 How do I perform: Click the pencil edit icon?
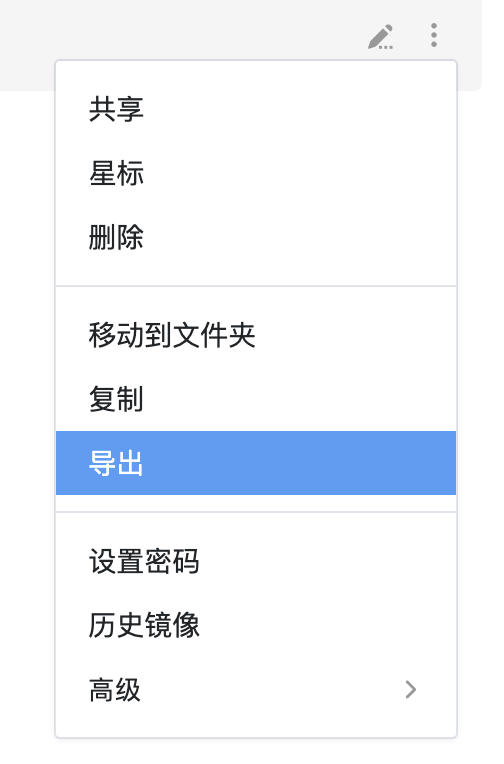click(380, 37)
